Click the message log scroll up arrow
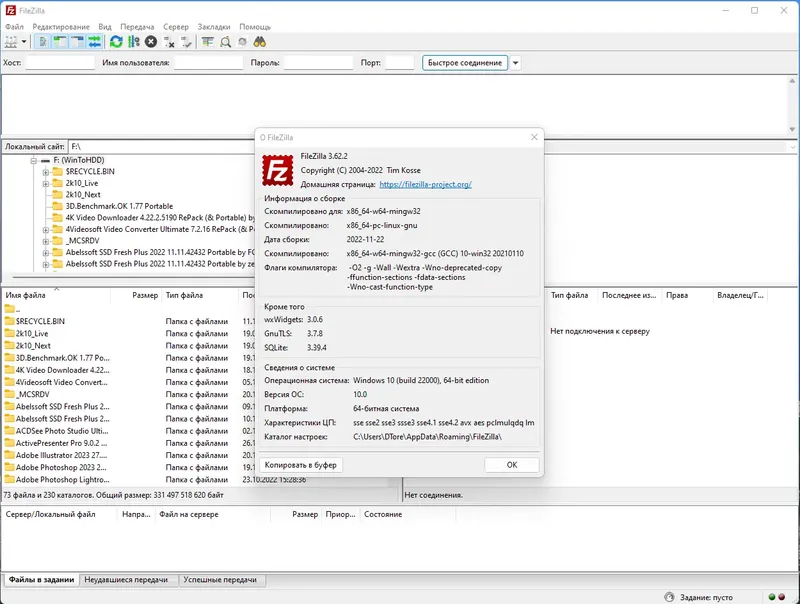Screen dimensions: 800x604 tap(792, 81)
